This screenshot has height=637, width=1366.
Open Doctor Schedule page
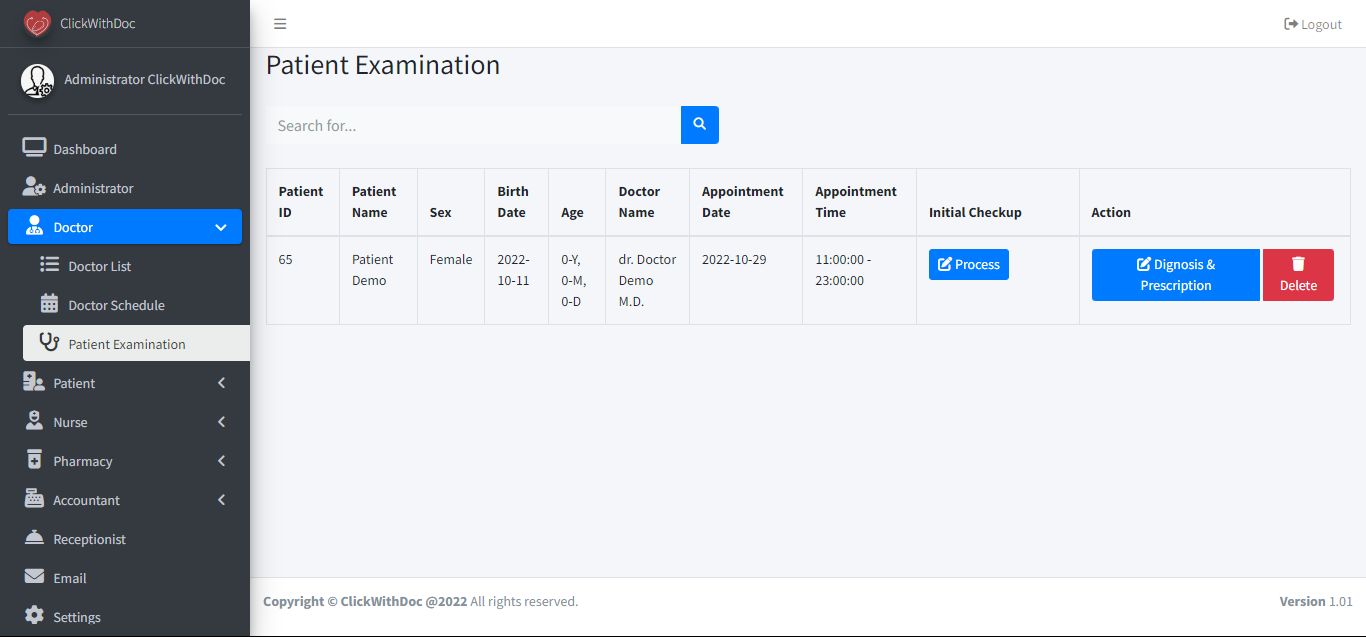(x=136, y=304)
